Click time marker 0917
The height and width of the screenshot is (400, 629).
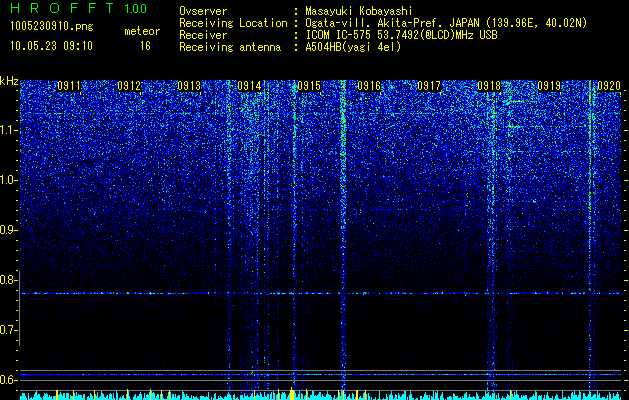(x=429, y=86)
